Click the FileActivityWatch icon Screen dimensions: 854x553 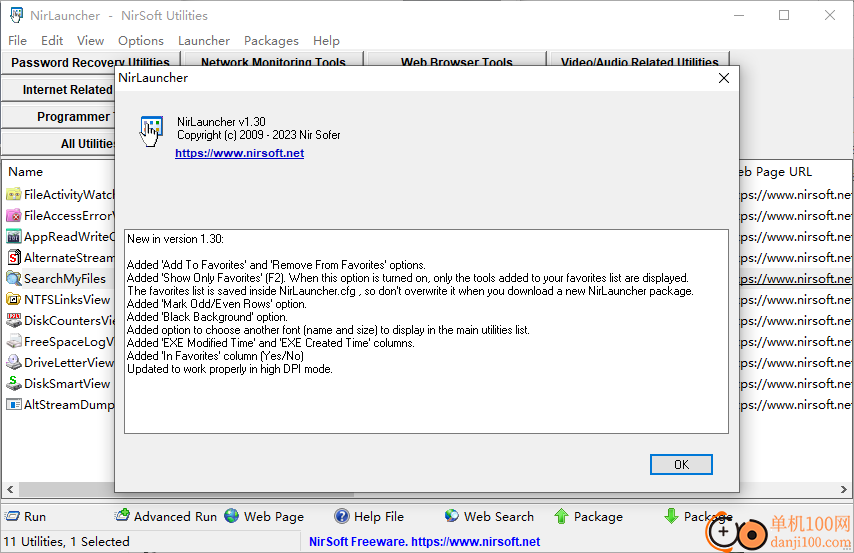[14, 195]
